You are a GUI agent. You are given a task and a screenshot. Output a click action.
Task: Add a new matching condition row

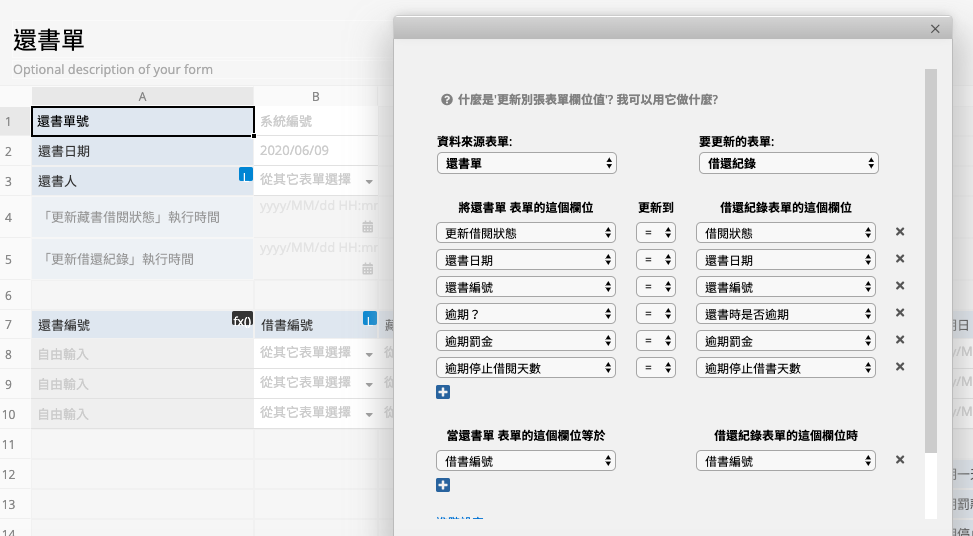[443, 485]
